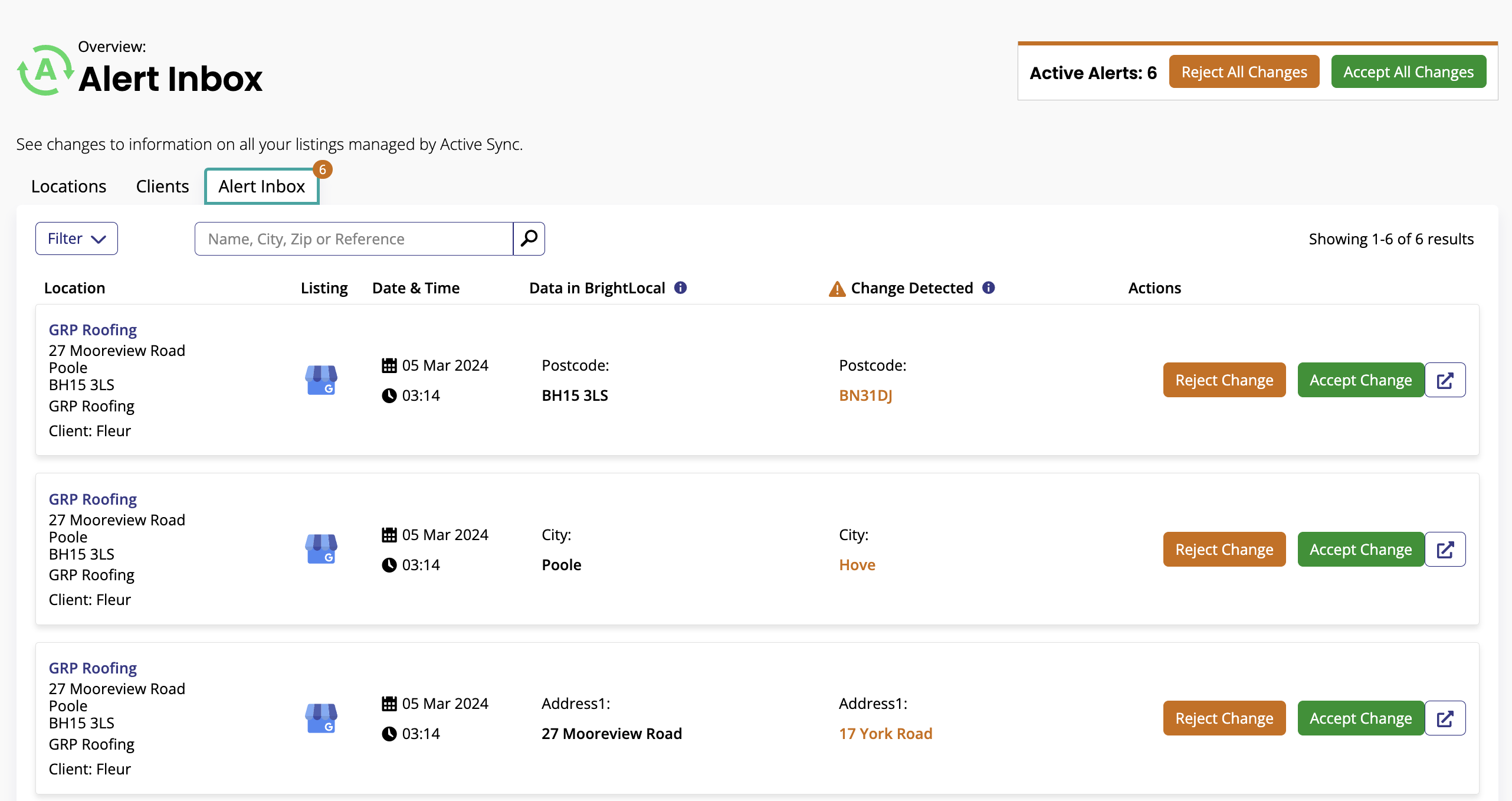This screenshot has width=1512, height=801.
Task: Click the search magnifier icon button
Action: point(529,238)
